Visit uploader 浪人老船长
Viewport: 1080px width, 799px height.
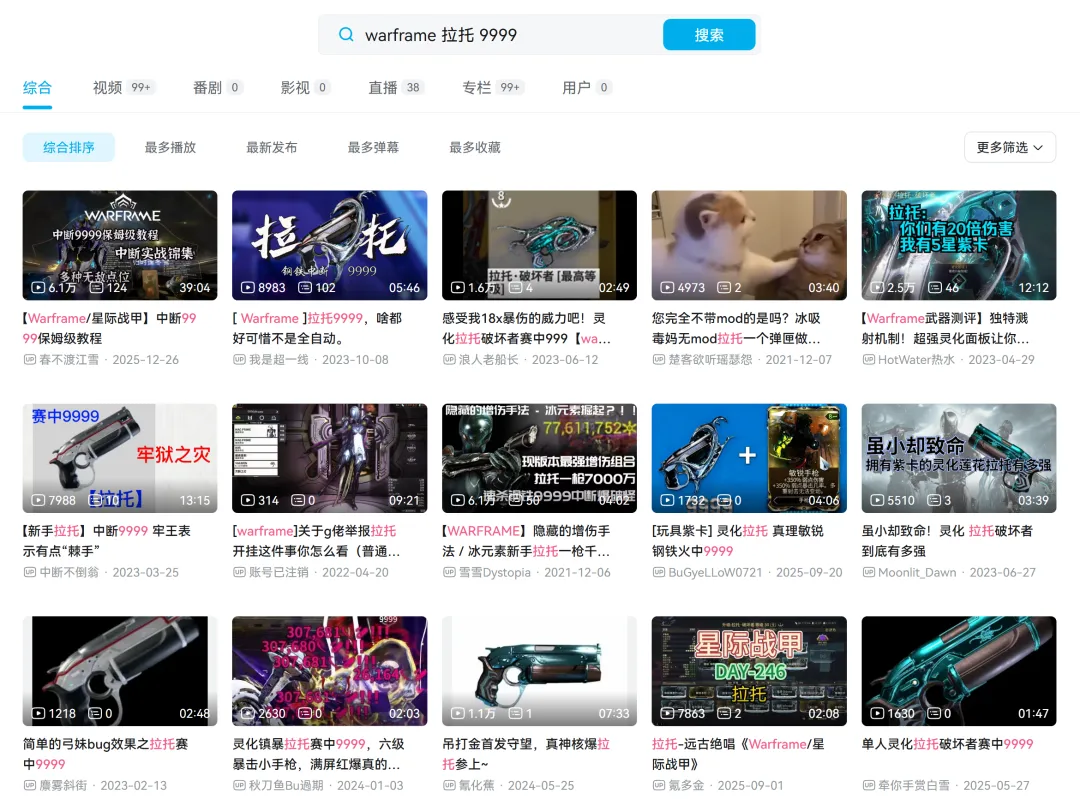coord(488,360)
